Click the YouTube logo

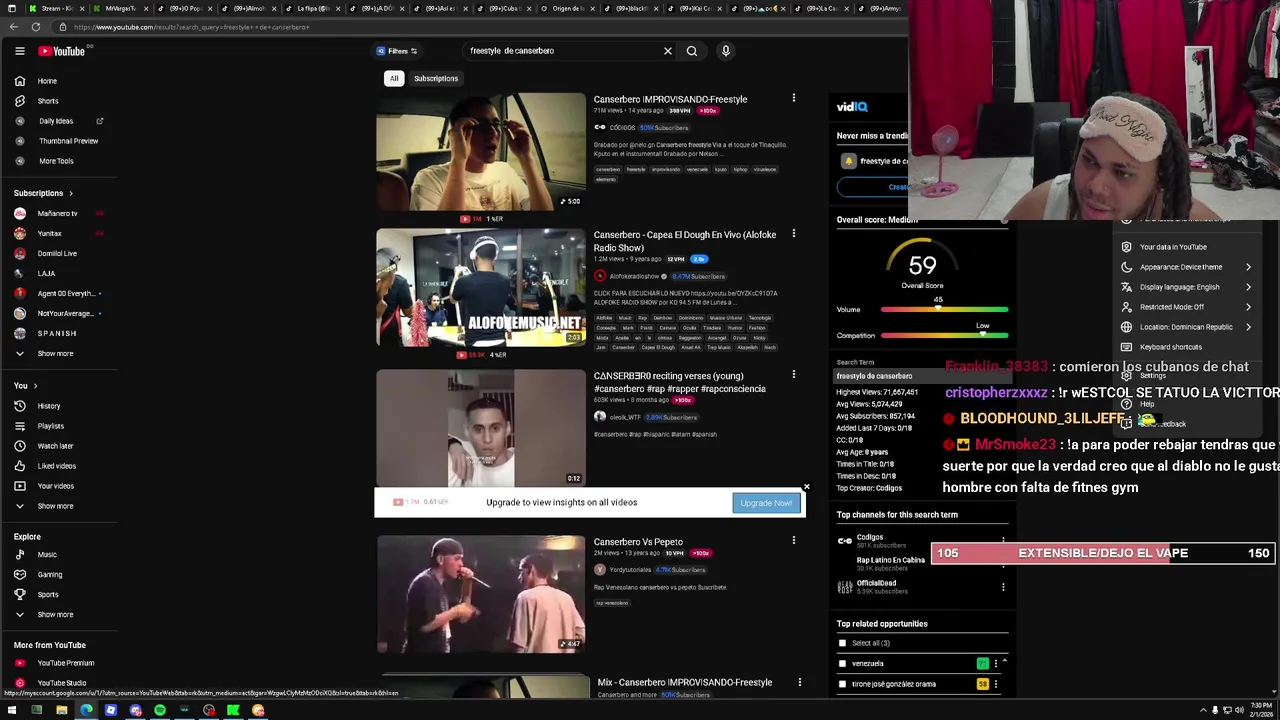point(62,51)
